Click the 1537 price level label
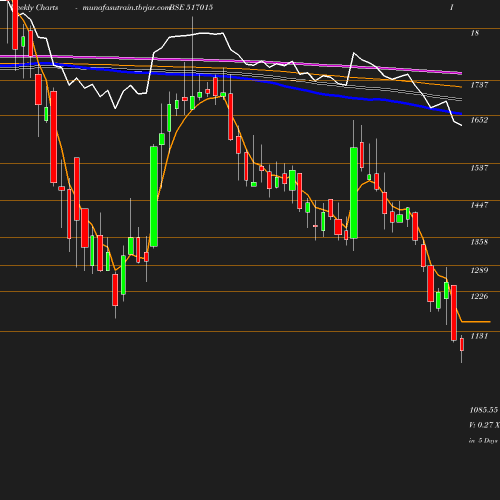The height and width of the screenshot is (500, 500). pos(479,168)
